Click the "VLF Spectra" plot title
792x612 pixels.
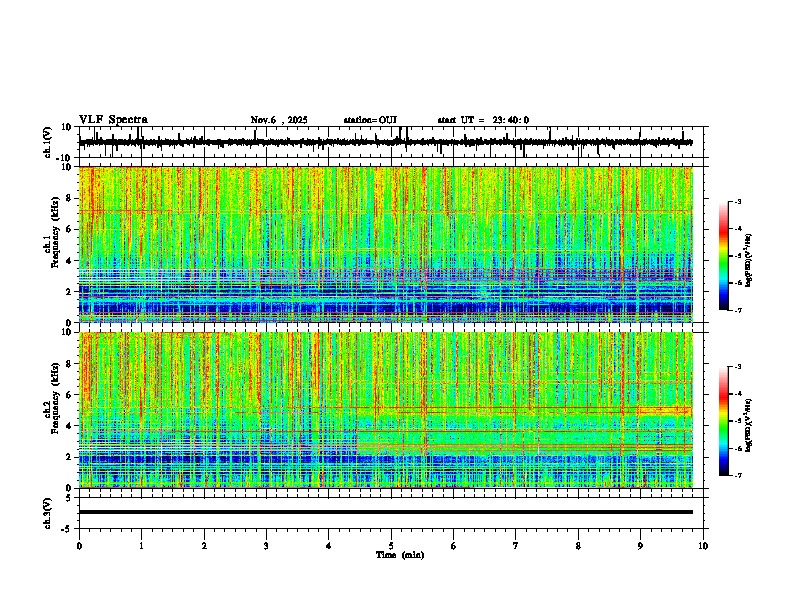coord(113,120)
